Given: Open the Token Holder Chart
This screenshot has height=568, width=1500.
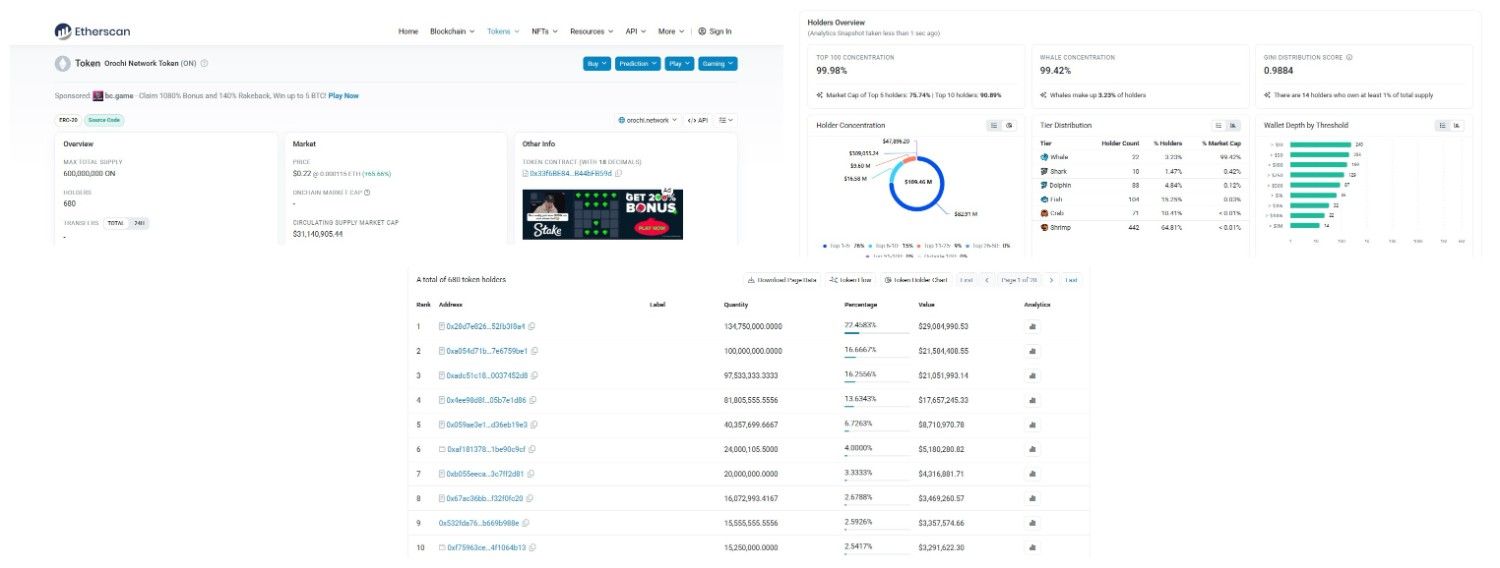Looking at the screenshot, I should (915, 280).
